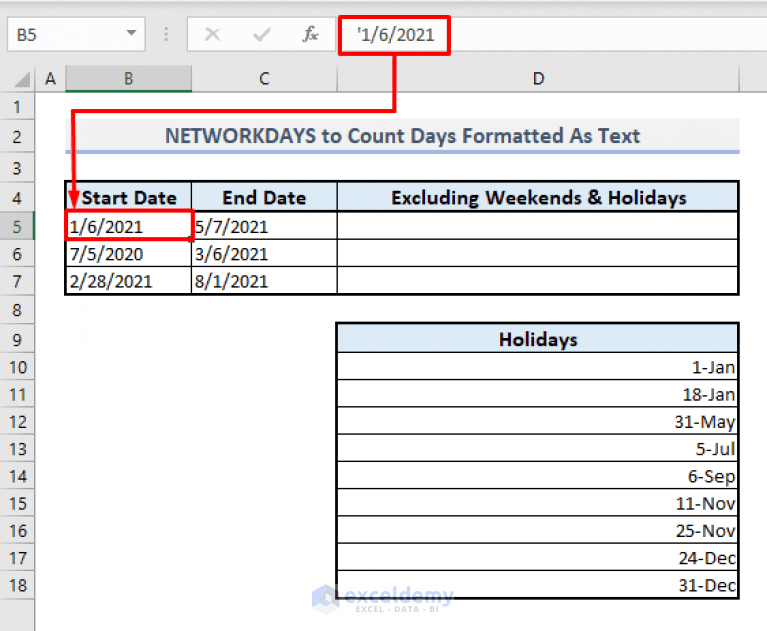Viewport: 767px width, 631px height.
Task: Select holiday cell 18-Jan
Action: click(538, 394)
